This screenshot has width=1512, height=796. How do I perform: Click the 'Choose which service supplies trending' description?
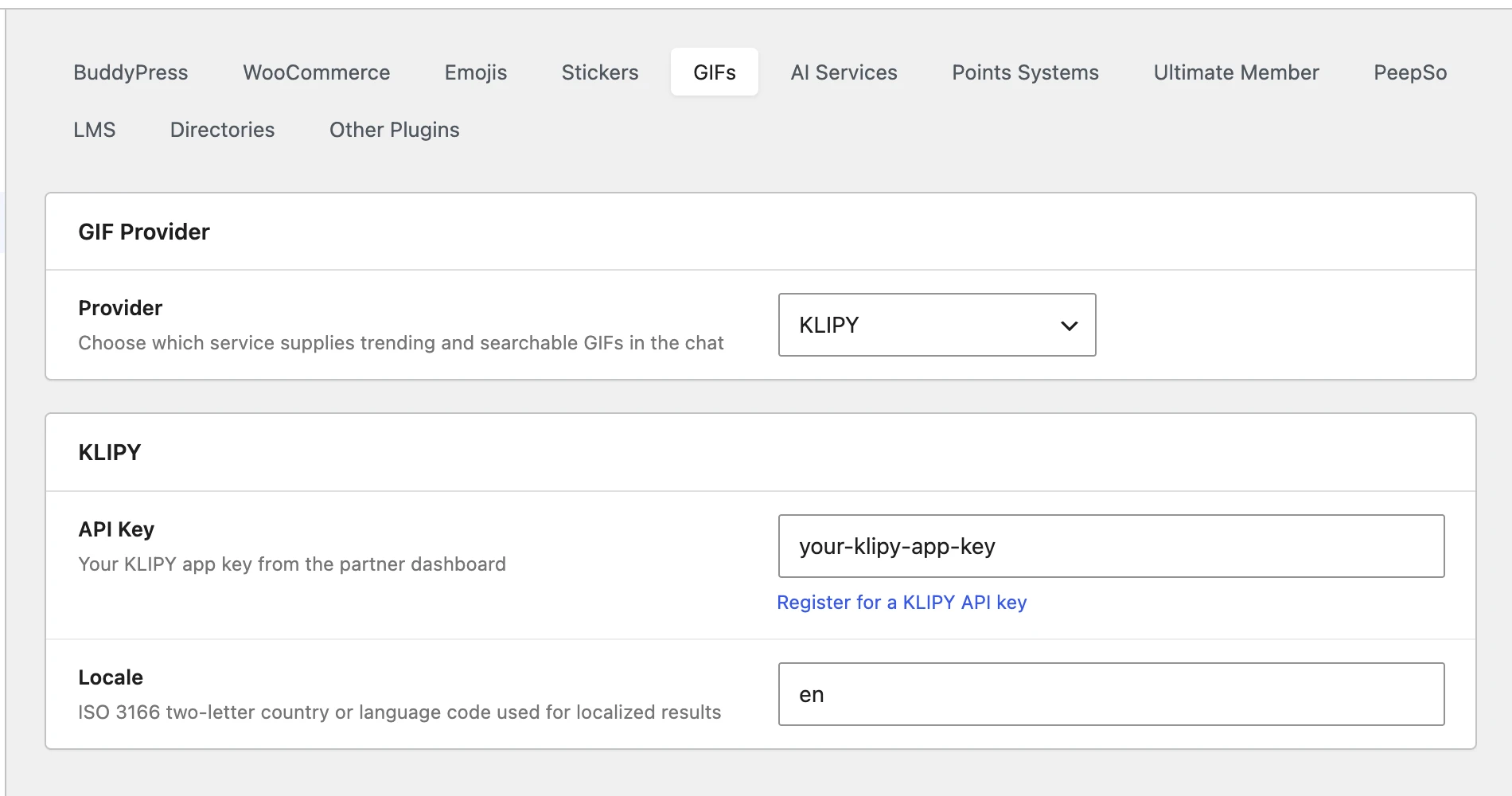(401, 343)
